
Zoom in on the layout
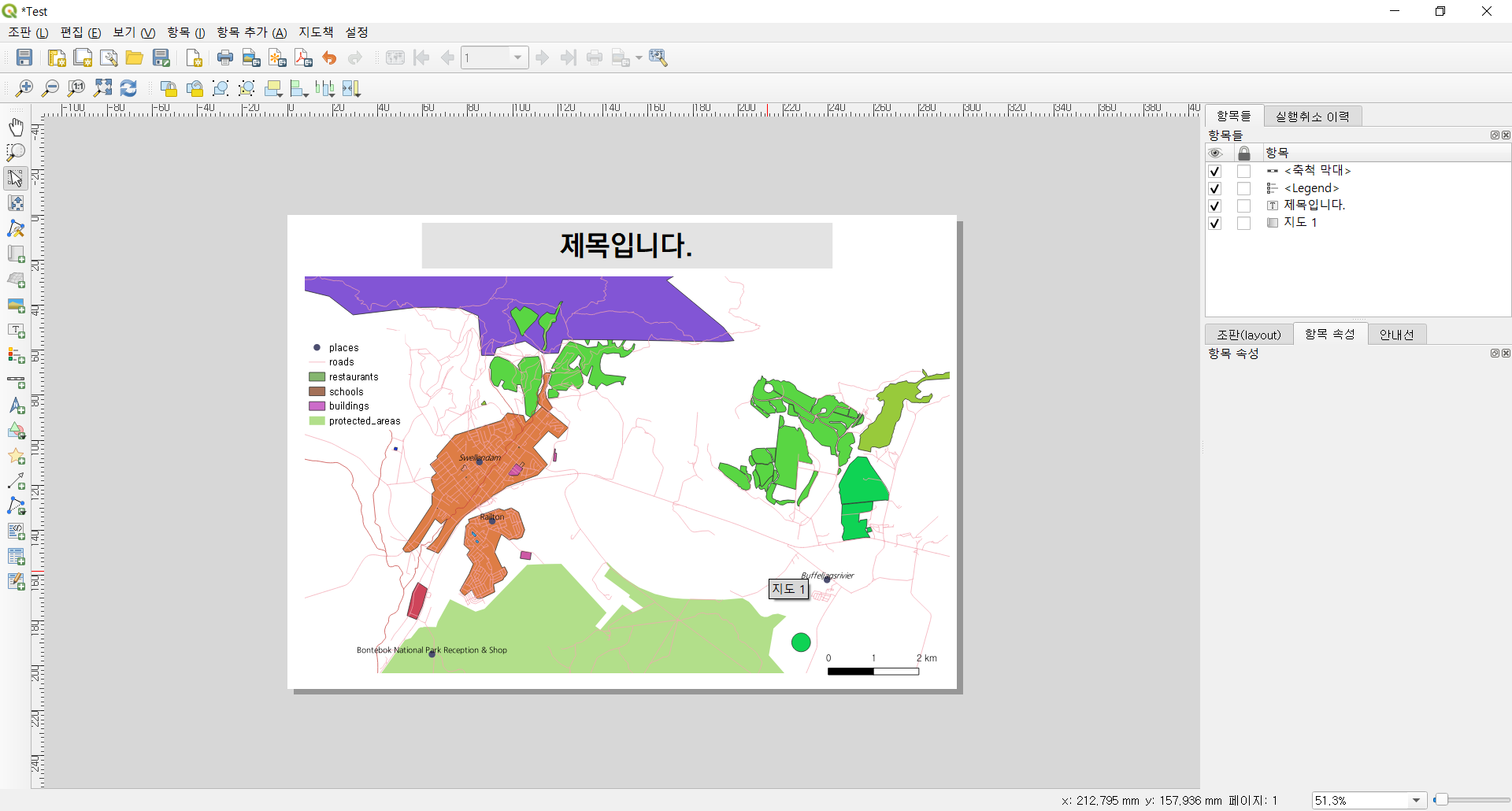click(x=24, y=88)
